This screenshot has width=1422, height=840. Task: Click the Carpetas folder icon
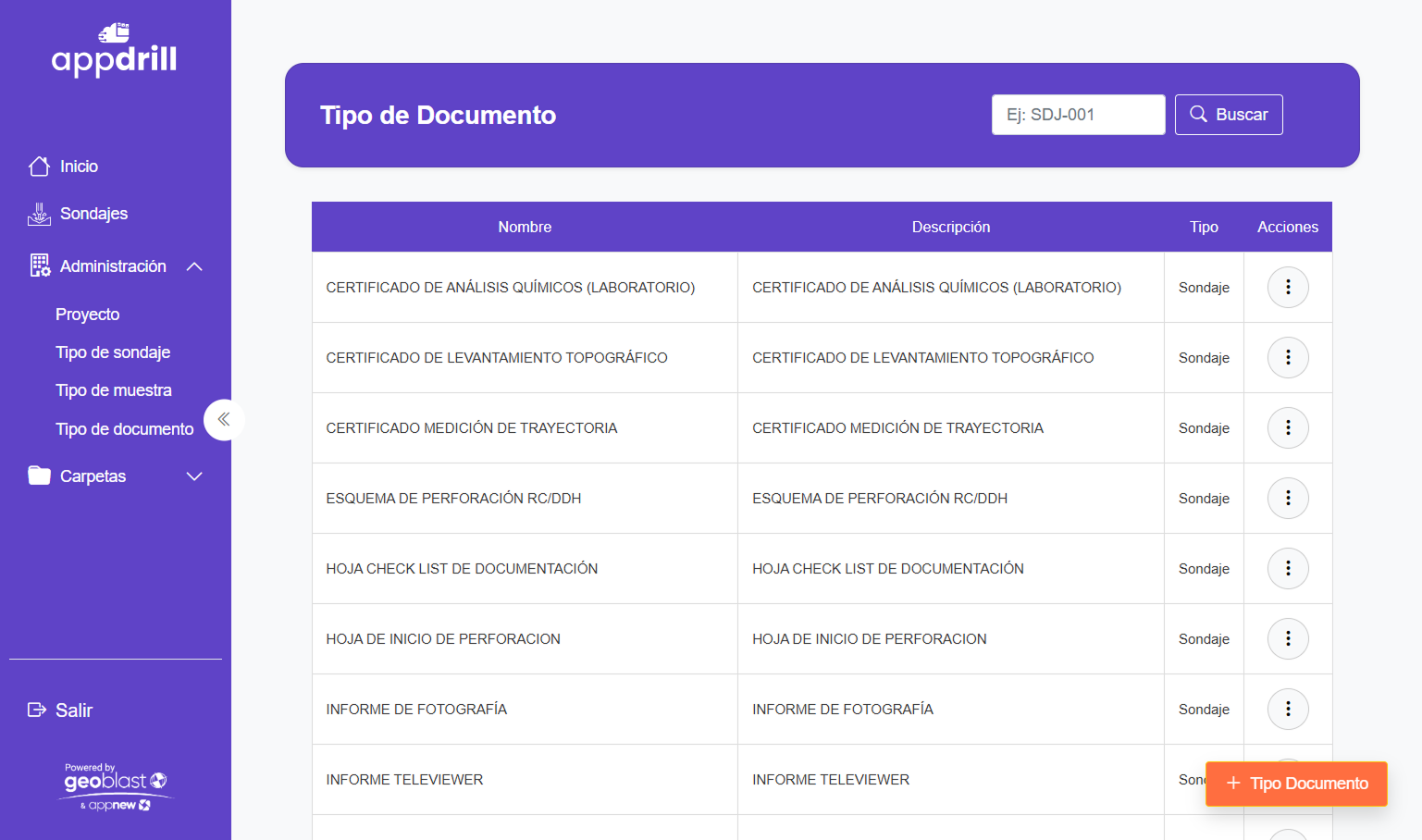(x=39, y=476)
